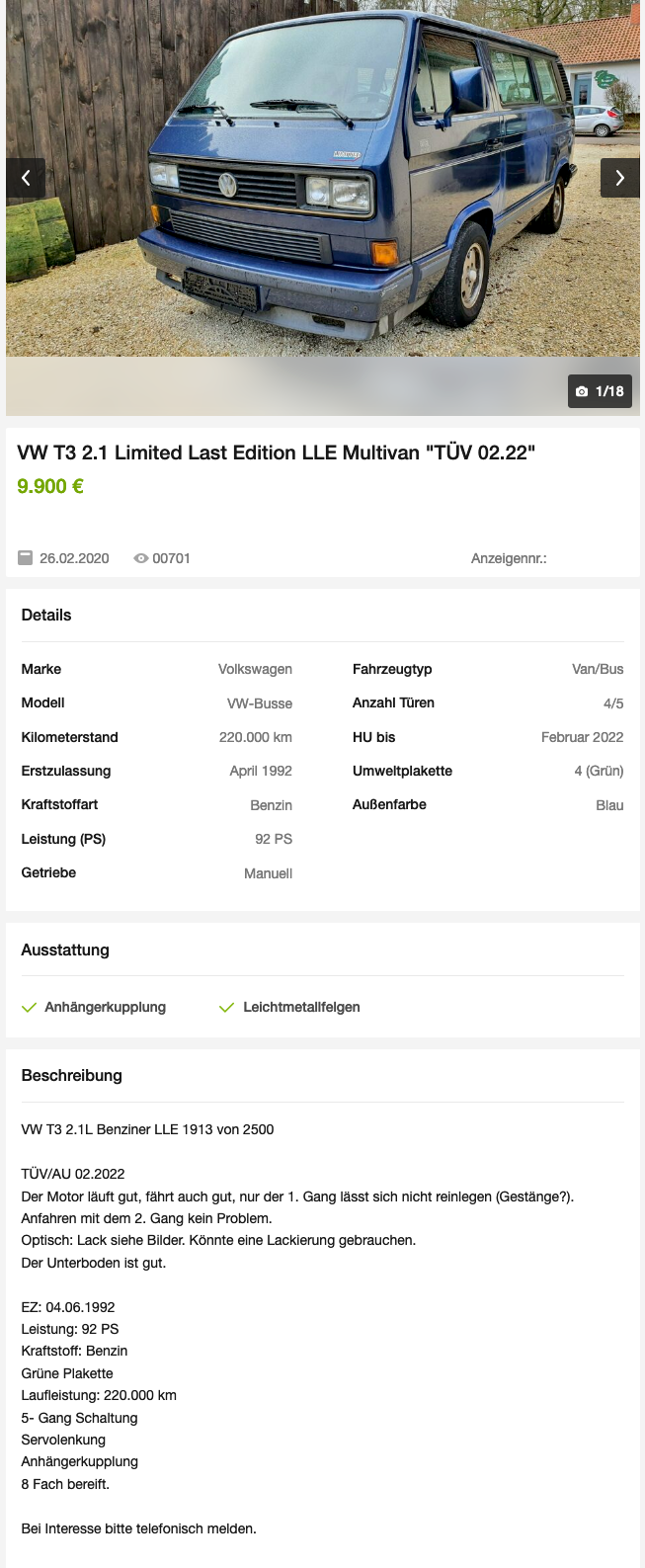Viewport: 645px width, 1568px height.
Task: Select the Marke value Volkswagen
Action: [x=255, y=669]
